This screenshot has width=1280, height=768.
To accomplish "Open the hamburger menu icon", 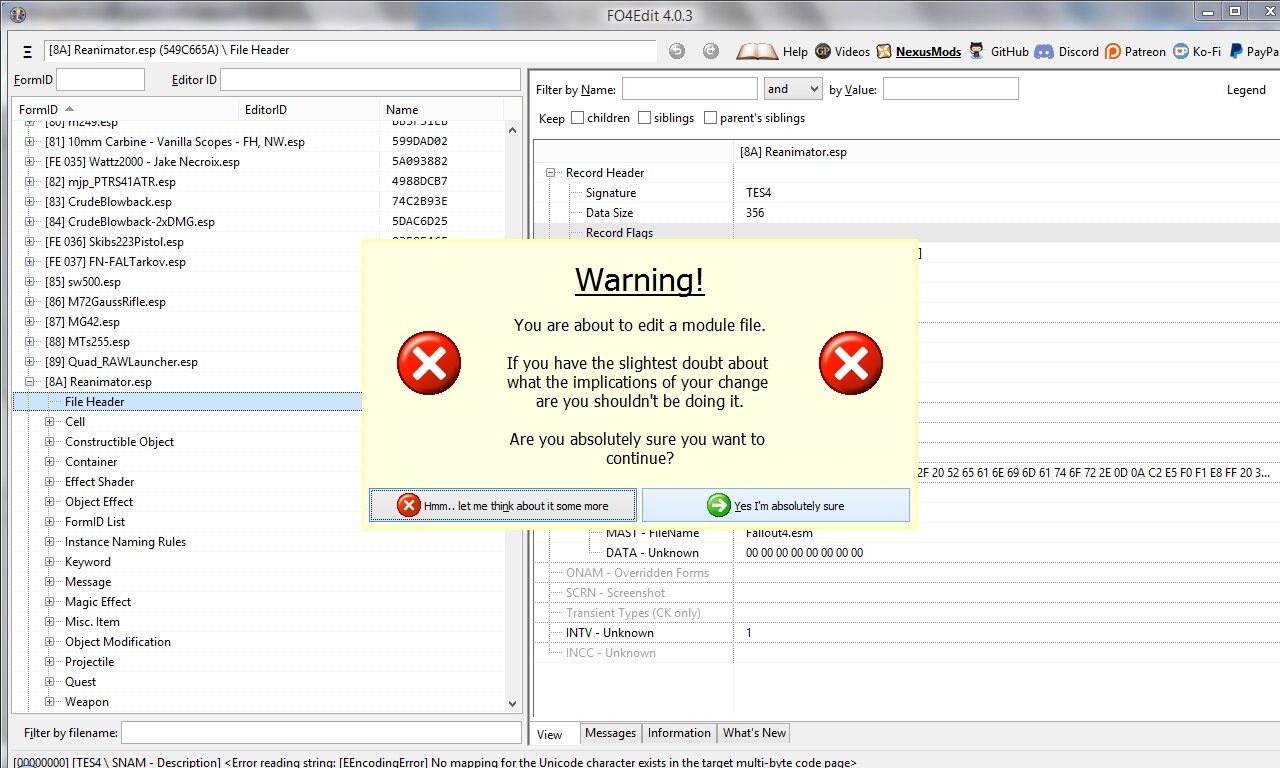I will 27,51.
